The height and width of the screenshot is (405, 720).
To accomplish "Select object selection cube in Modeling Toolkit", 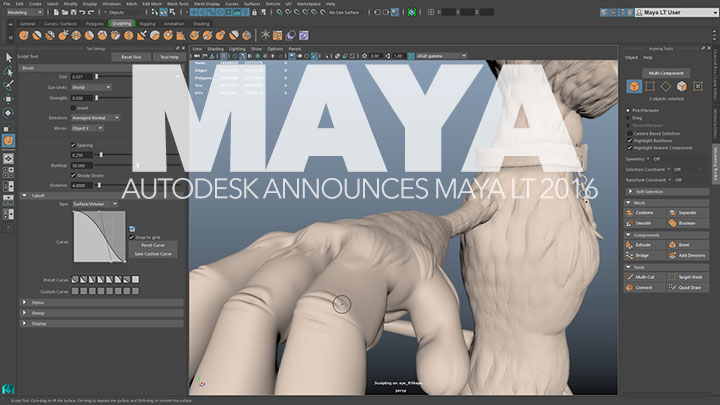I will (634, 86).
